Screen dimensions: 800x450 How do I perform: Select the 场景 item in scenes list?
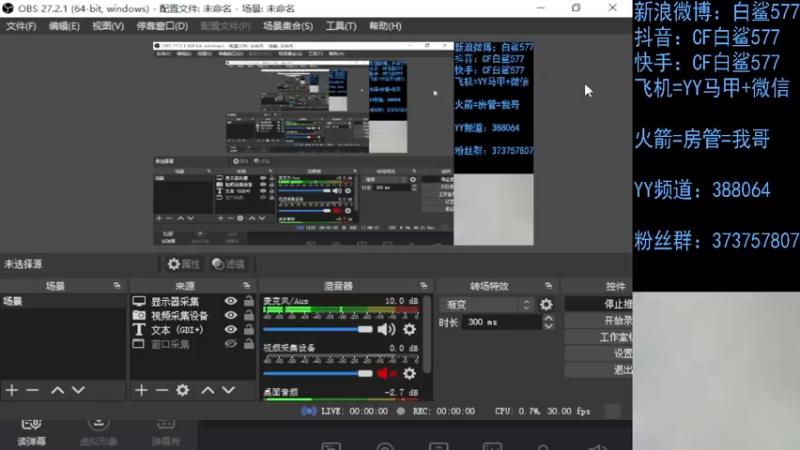[x=63, y=301]
